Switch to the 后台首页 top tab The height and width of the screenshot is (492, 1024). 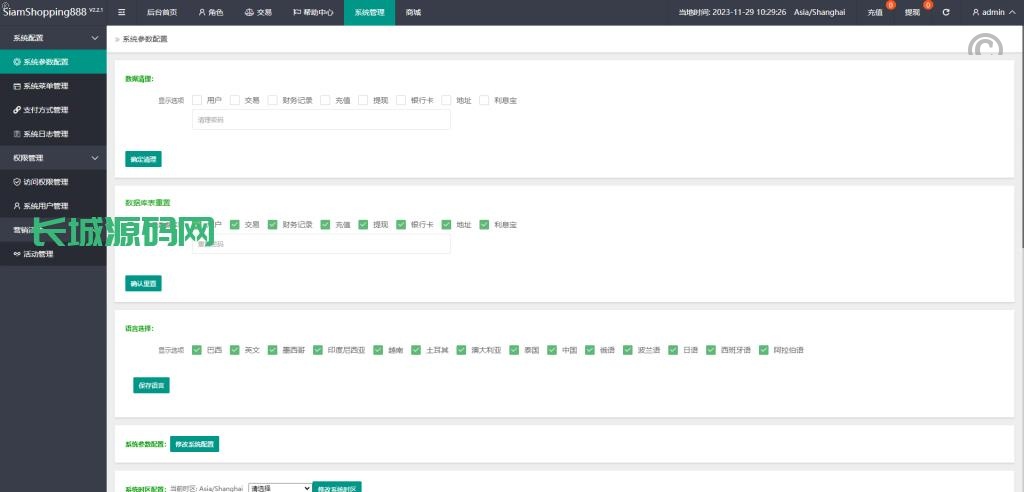[x=161, y=13]
